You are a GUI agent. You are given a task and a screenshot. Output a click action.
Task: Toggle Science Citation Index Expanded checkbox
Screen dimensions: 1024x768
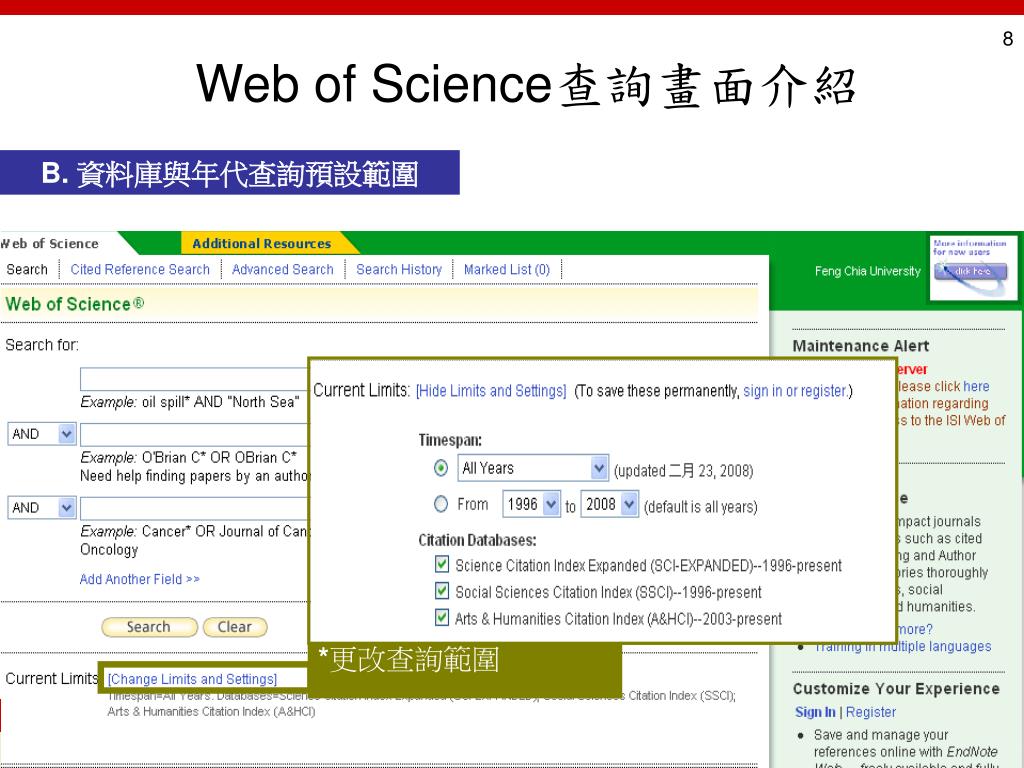(x=442, y=564)
